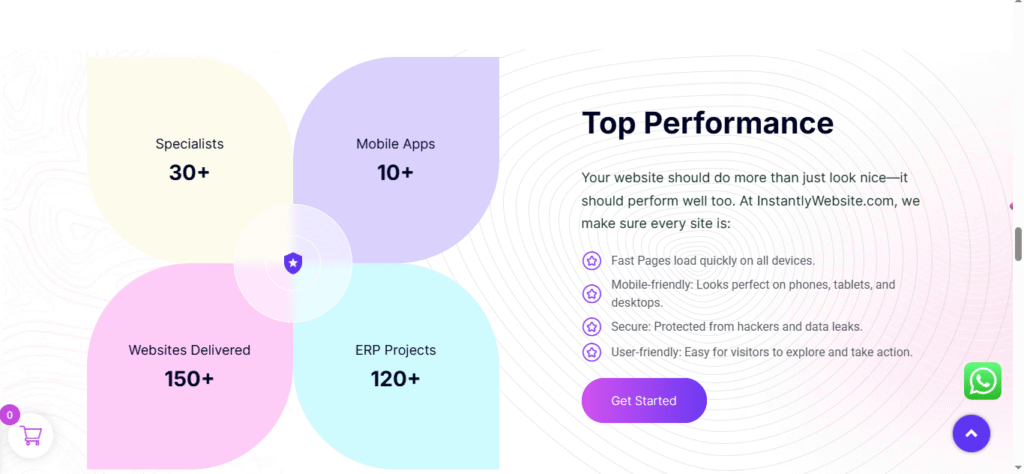Click the shield star icon in the center
Viewport: 1024px width, 474px height.
[293, 263]
